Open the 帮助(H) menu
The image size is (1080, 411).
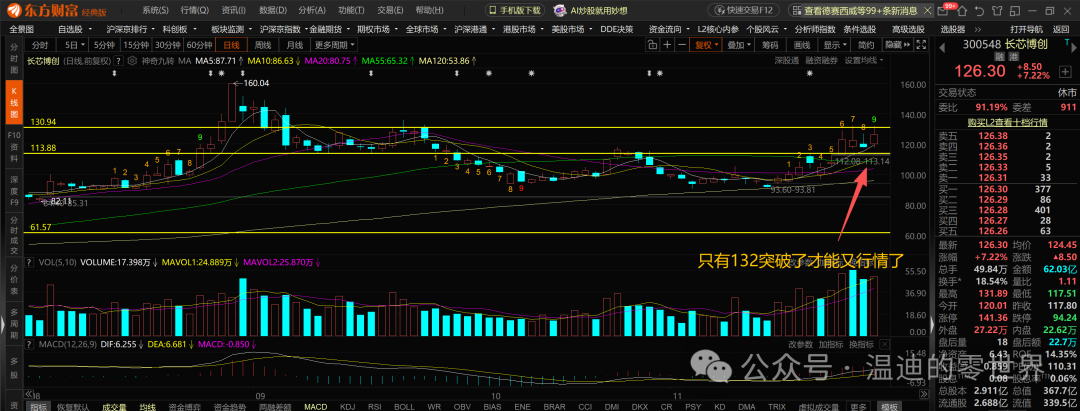430,10
